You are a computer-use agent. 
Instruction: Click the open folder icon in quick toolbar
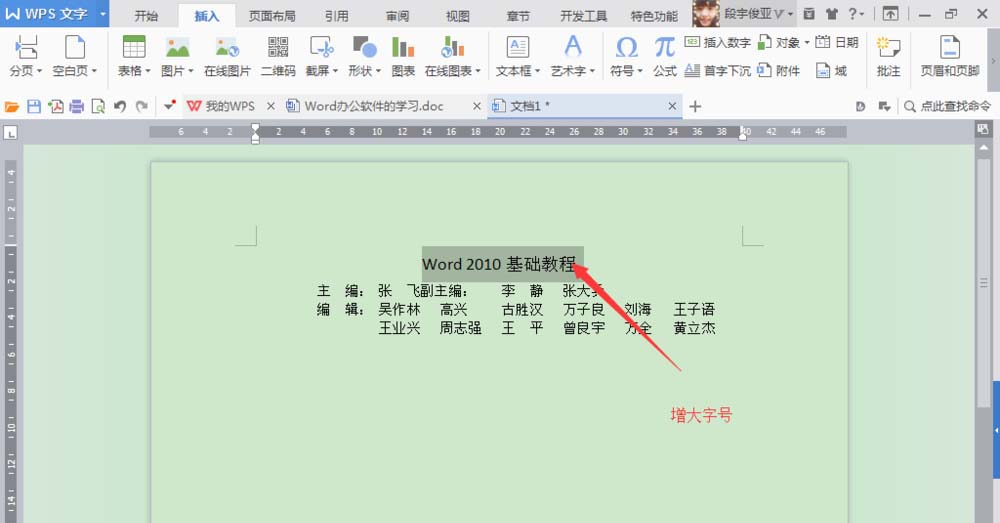point(11,107)
